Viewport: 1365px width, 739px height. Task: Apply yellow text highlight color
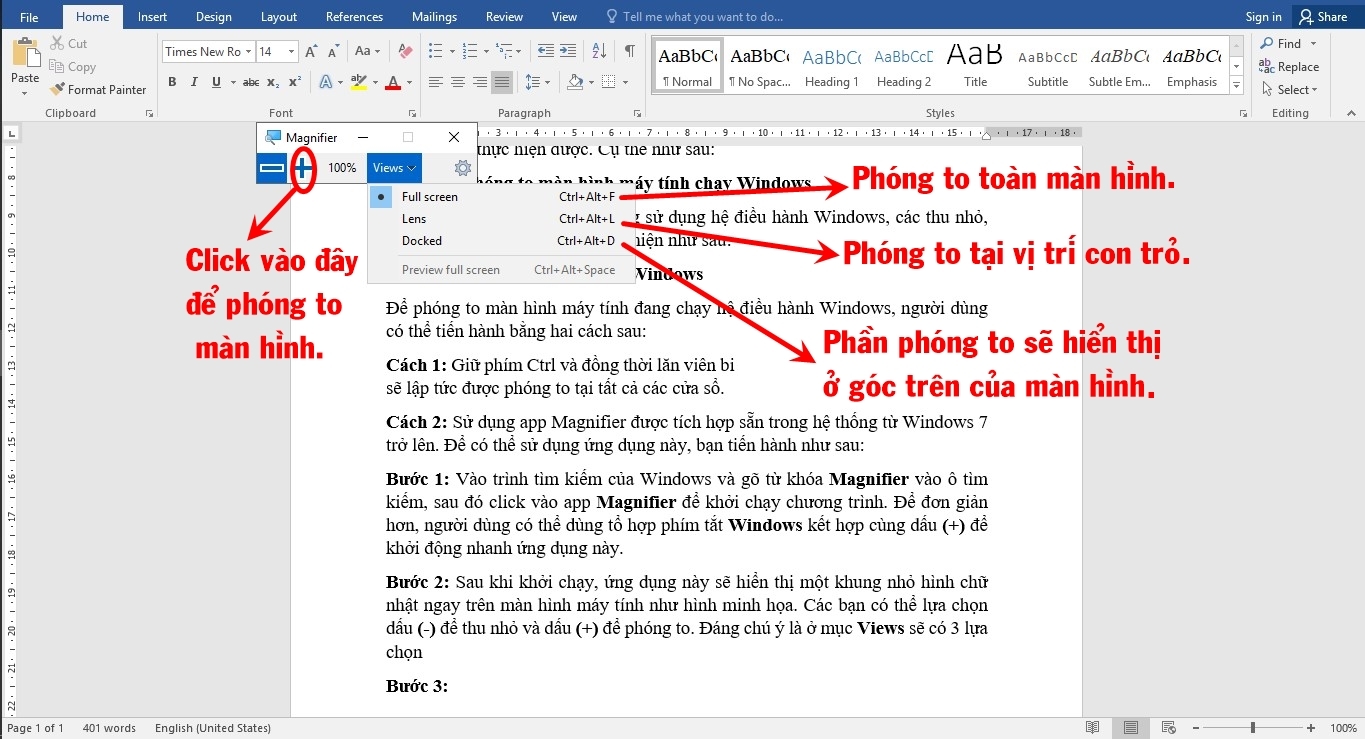pos(358,82)
